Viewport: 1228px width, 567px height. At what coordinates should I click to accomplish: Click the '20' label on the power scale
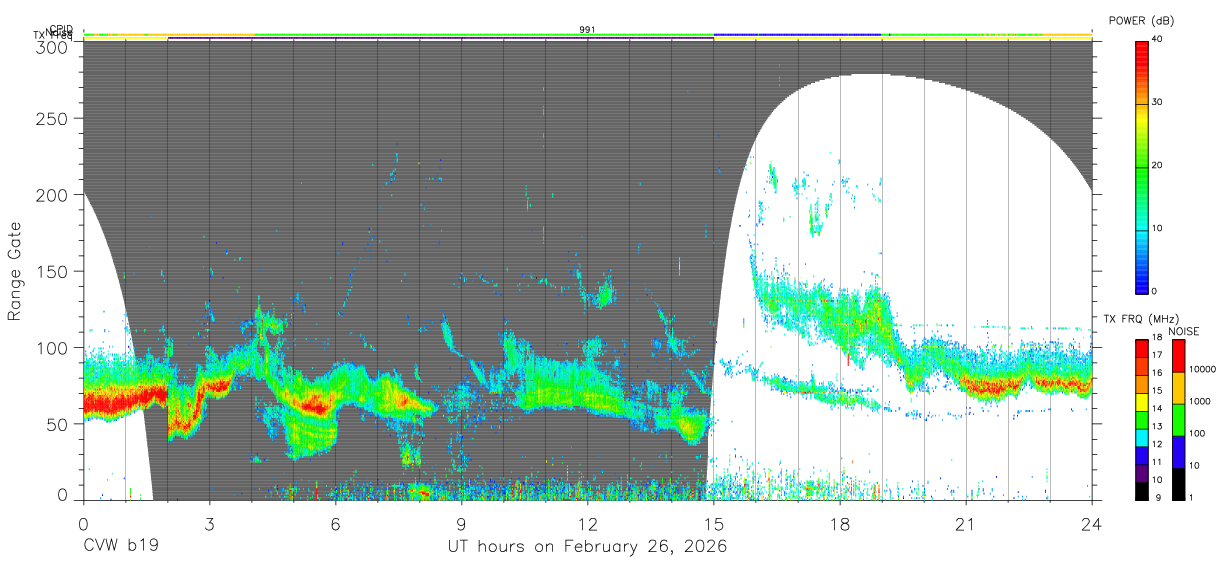pos(1158,165)
